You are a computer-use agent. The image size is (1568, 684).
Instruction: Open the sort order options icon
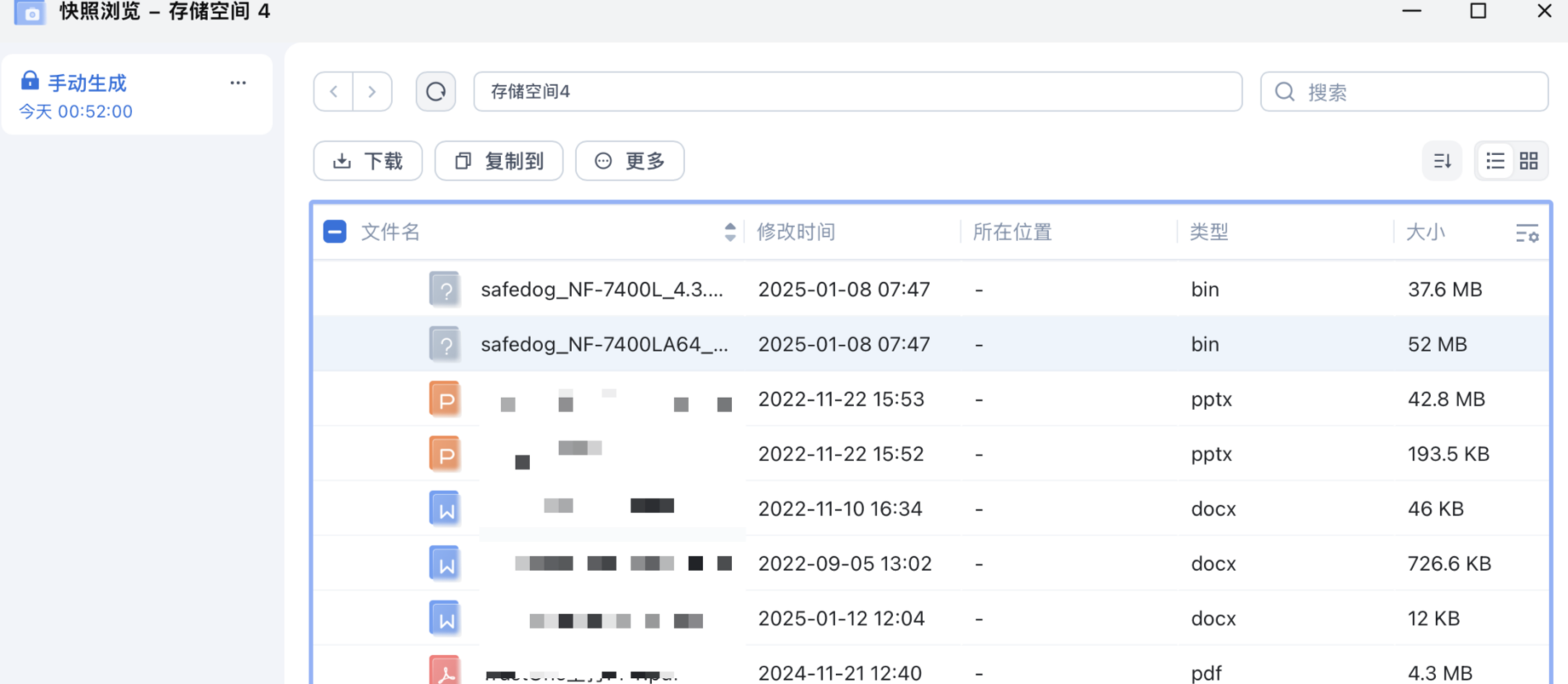1442,161
